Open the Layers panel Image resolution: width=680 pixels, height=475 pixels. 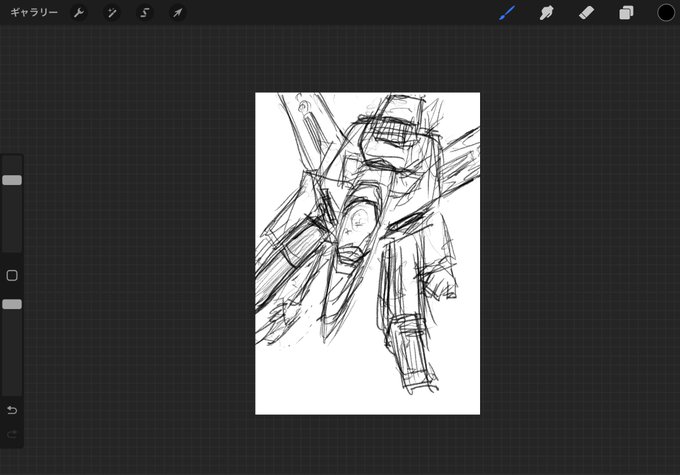click(x=626, y=13)
